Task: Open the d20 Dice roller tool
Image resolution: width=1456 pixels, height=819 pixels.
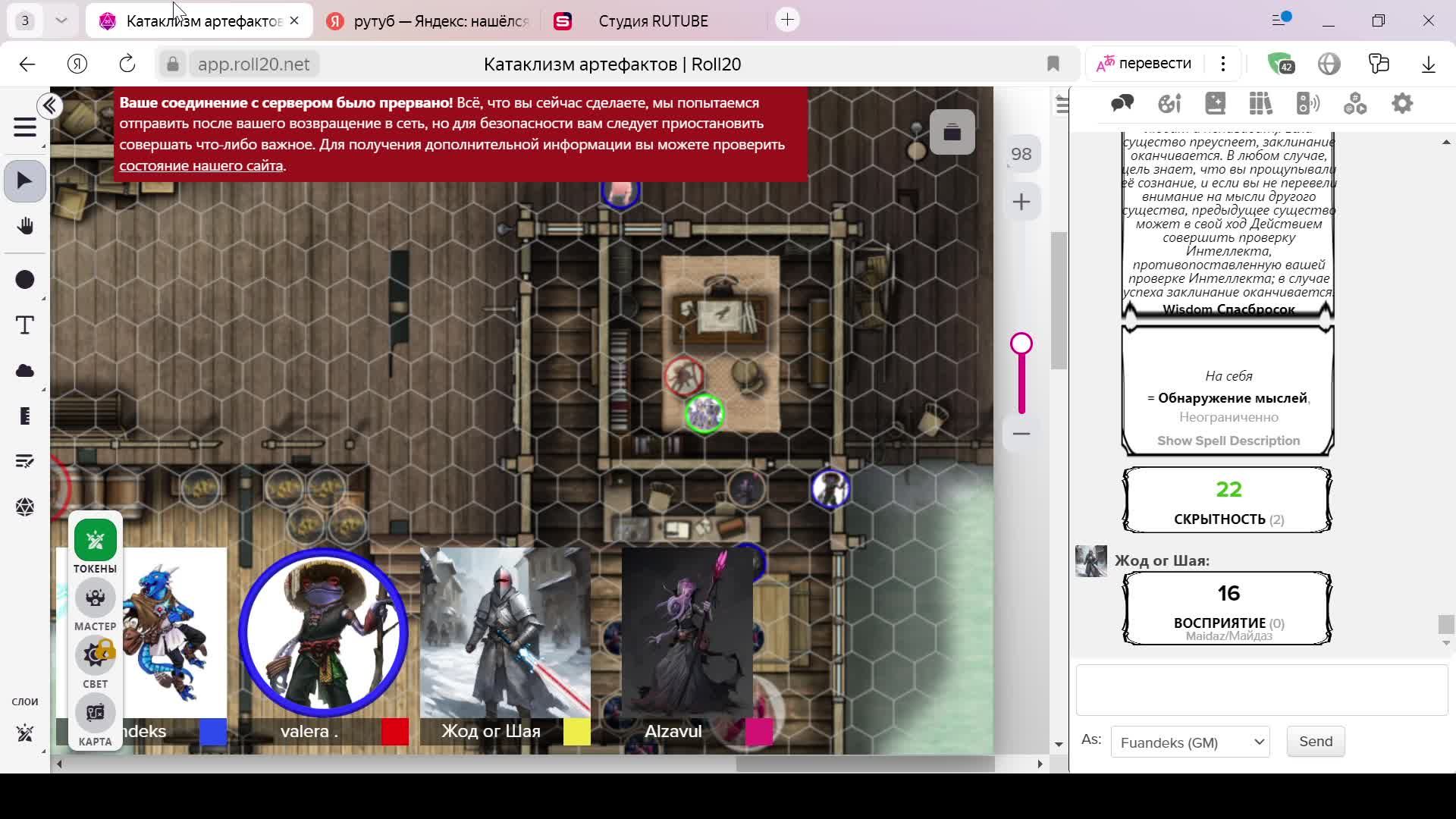Action: [x=25, y=507]
